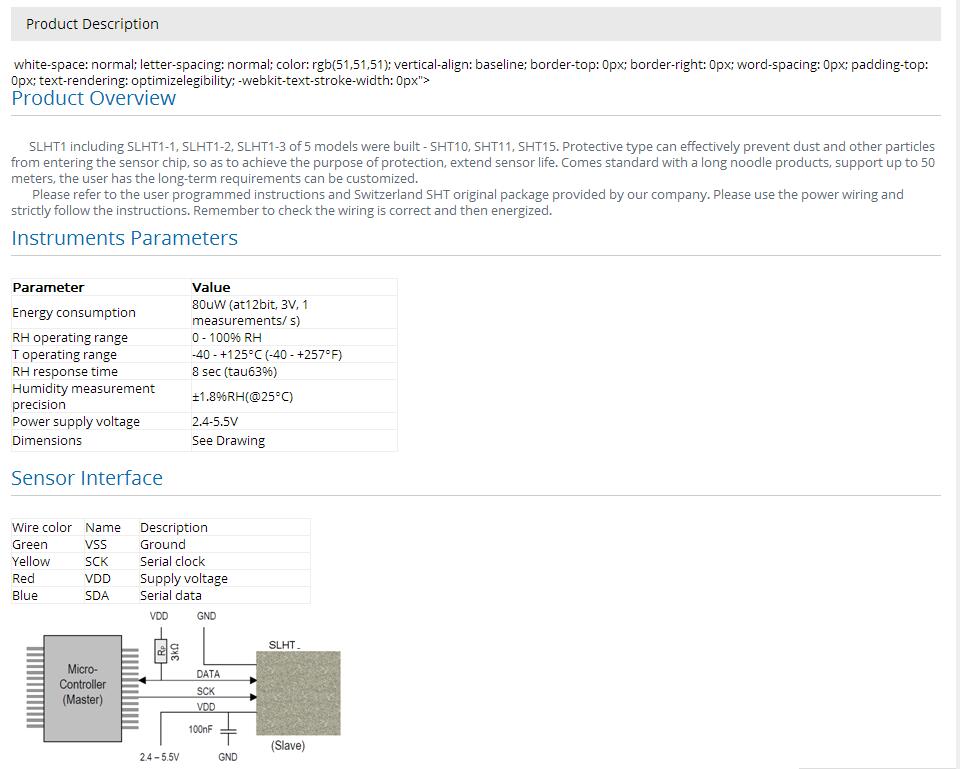Image resolution: width=960 pixels, height=769 pixels.
Task: Click the -40 - +125°C value cell
Action: click(x=294, y=354)
